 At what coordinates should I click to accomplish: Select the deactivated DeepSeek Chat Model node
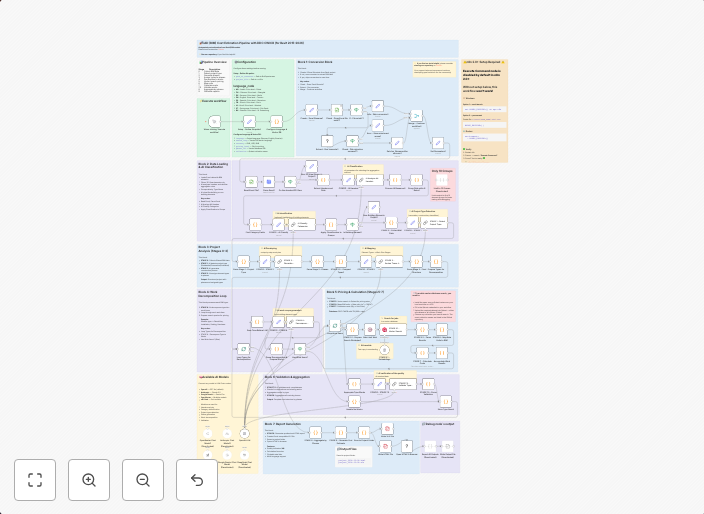(x=245, y=455)
